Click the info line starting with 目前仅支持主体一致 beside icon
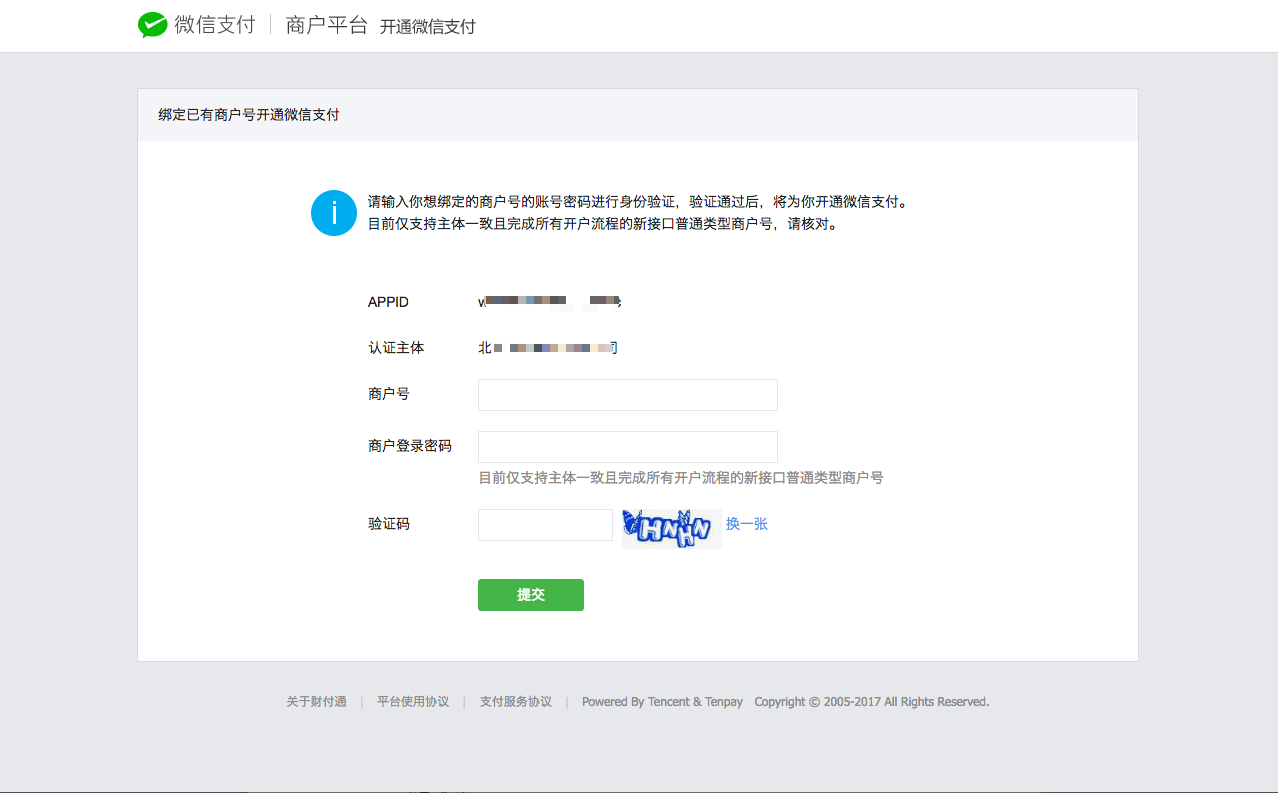Screen dimensions: 1278x793 coord(603,224)
